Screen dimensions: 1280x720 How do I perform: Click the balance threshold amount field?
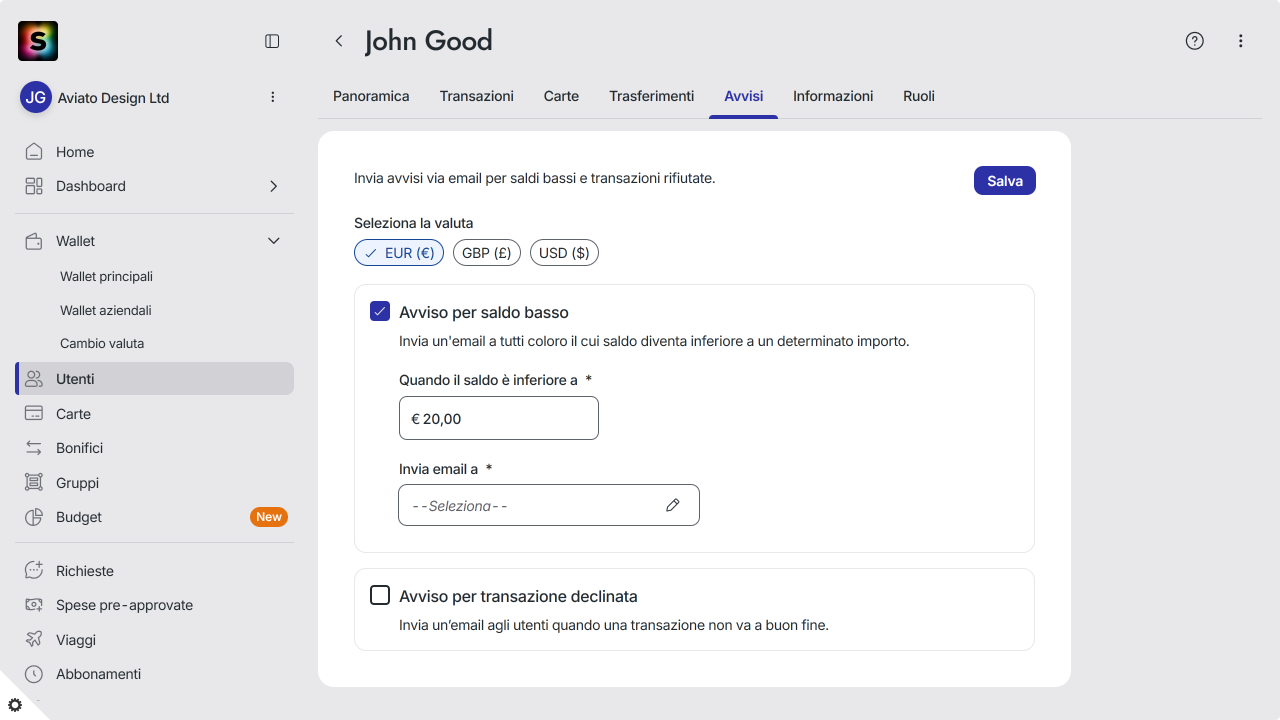499,418
